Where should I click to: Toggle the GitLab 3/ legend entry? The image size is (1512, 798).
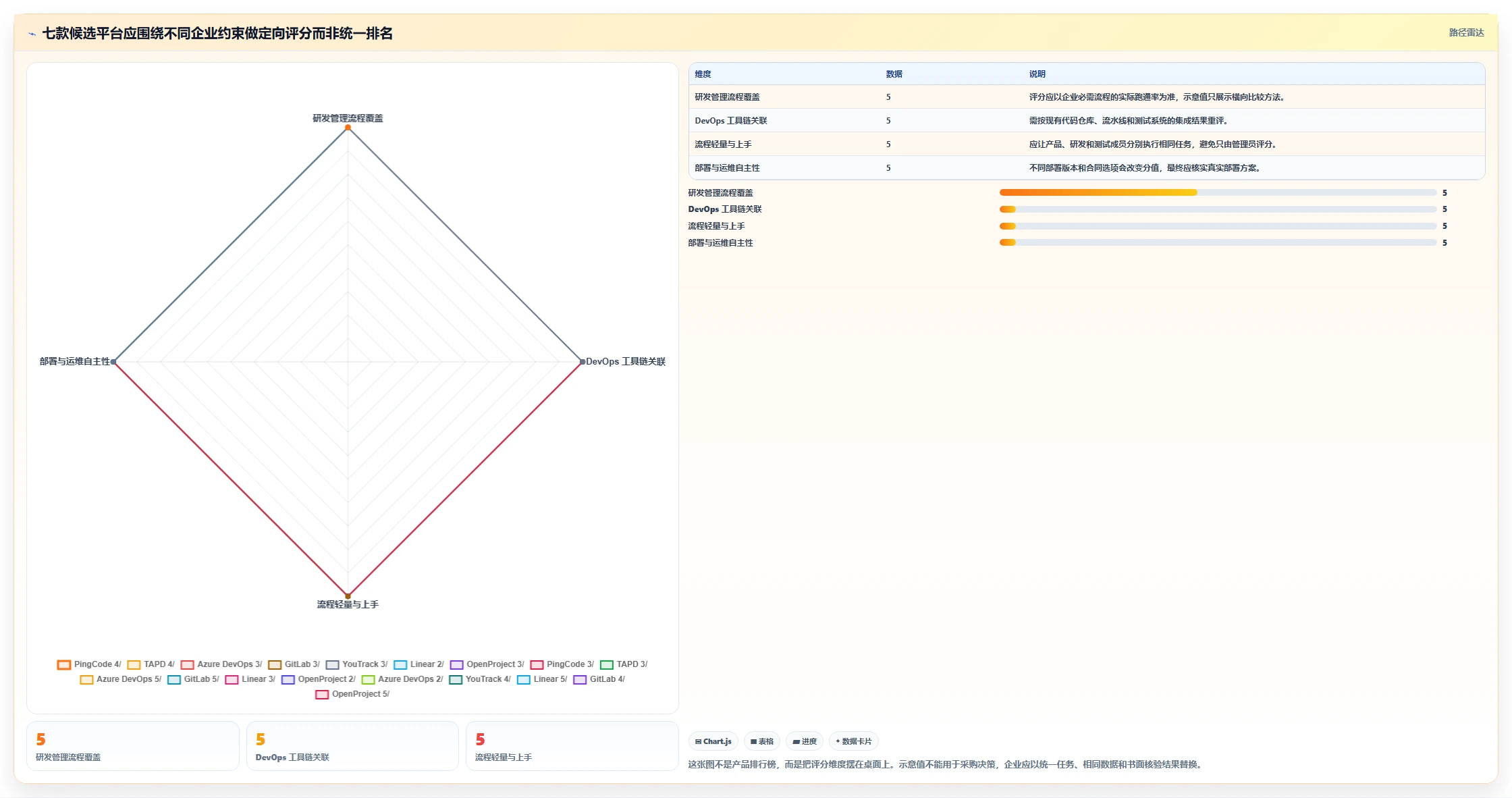(294, 664)
